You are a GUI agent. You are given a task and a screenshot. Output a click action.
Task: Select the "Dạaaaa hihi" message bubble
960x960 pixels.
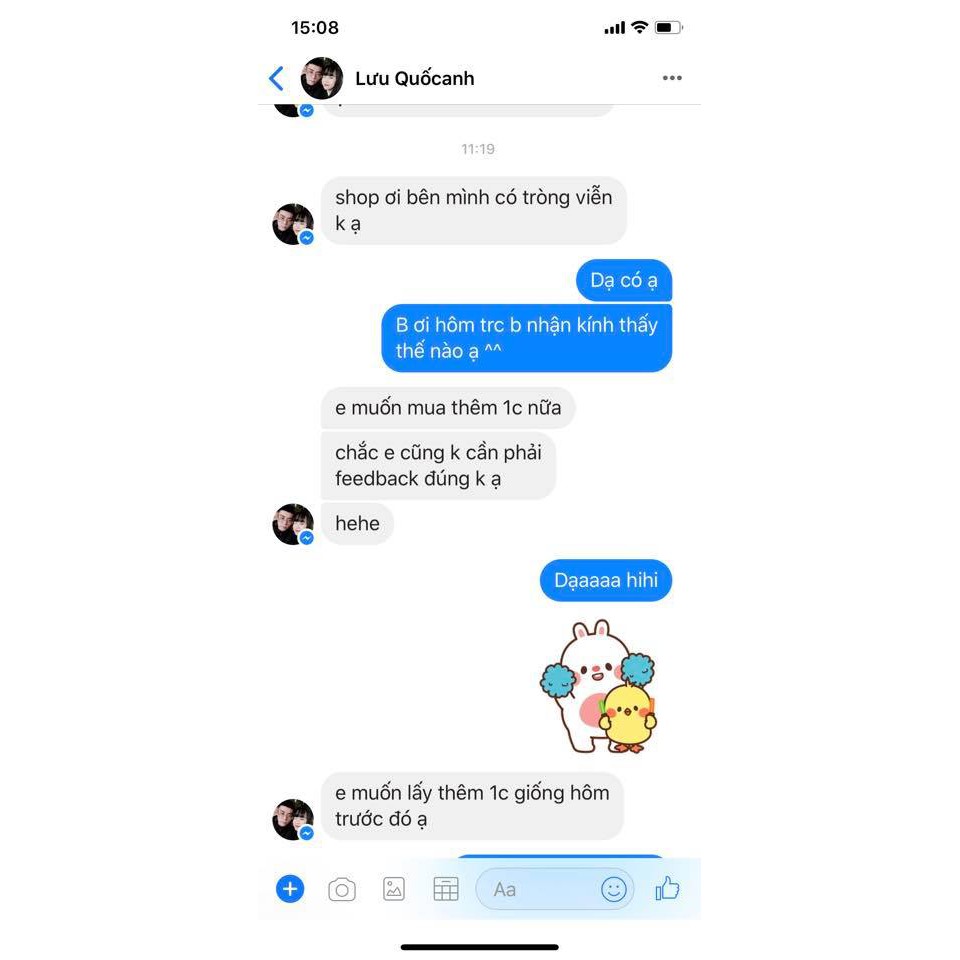pyautogui.click(x=606, y=580)
